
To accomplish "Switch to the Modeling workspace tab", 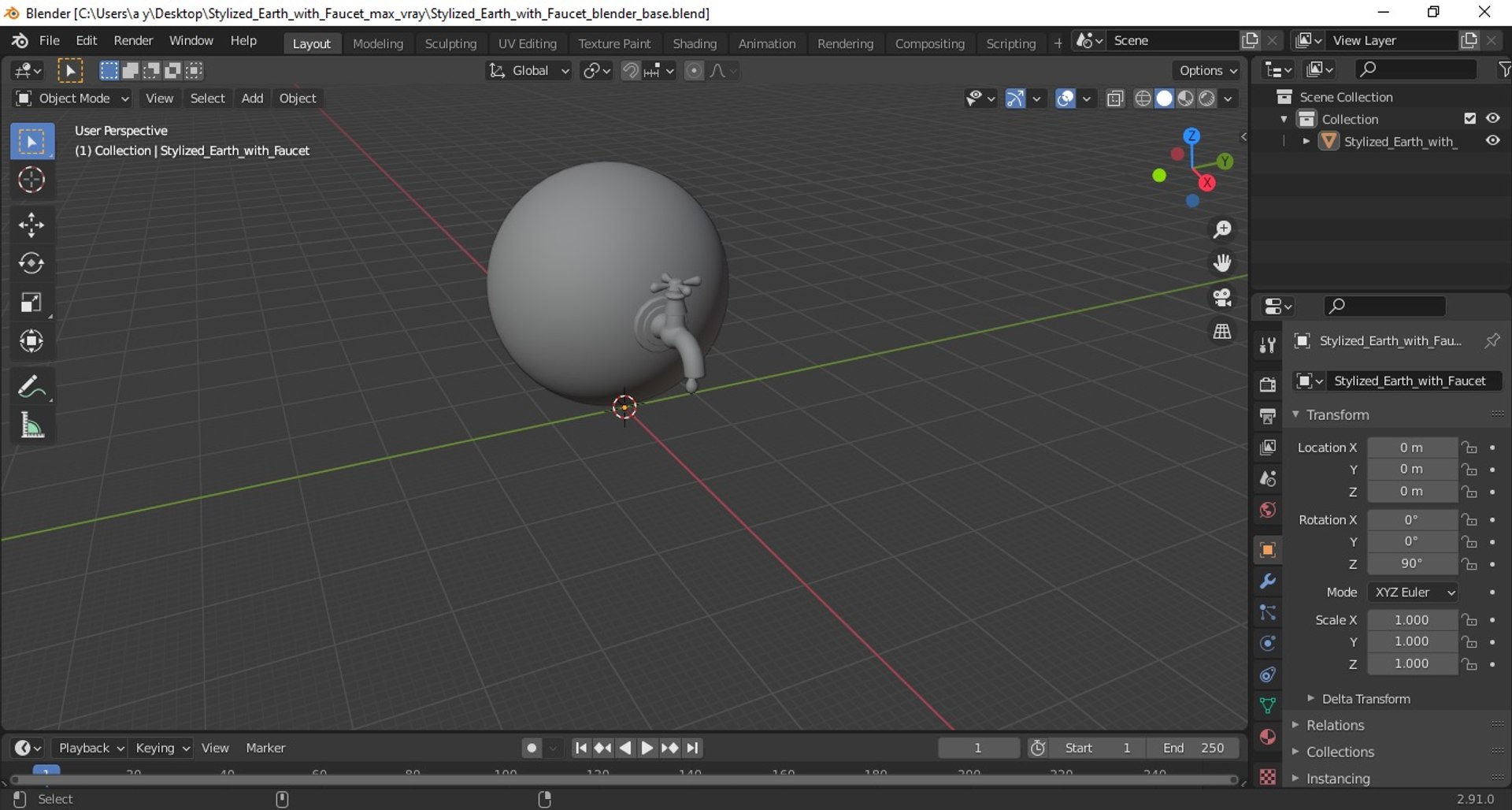I will [x=378, y=43].
